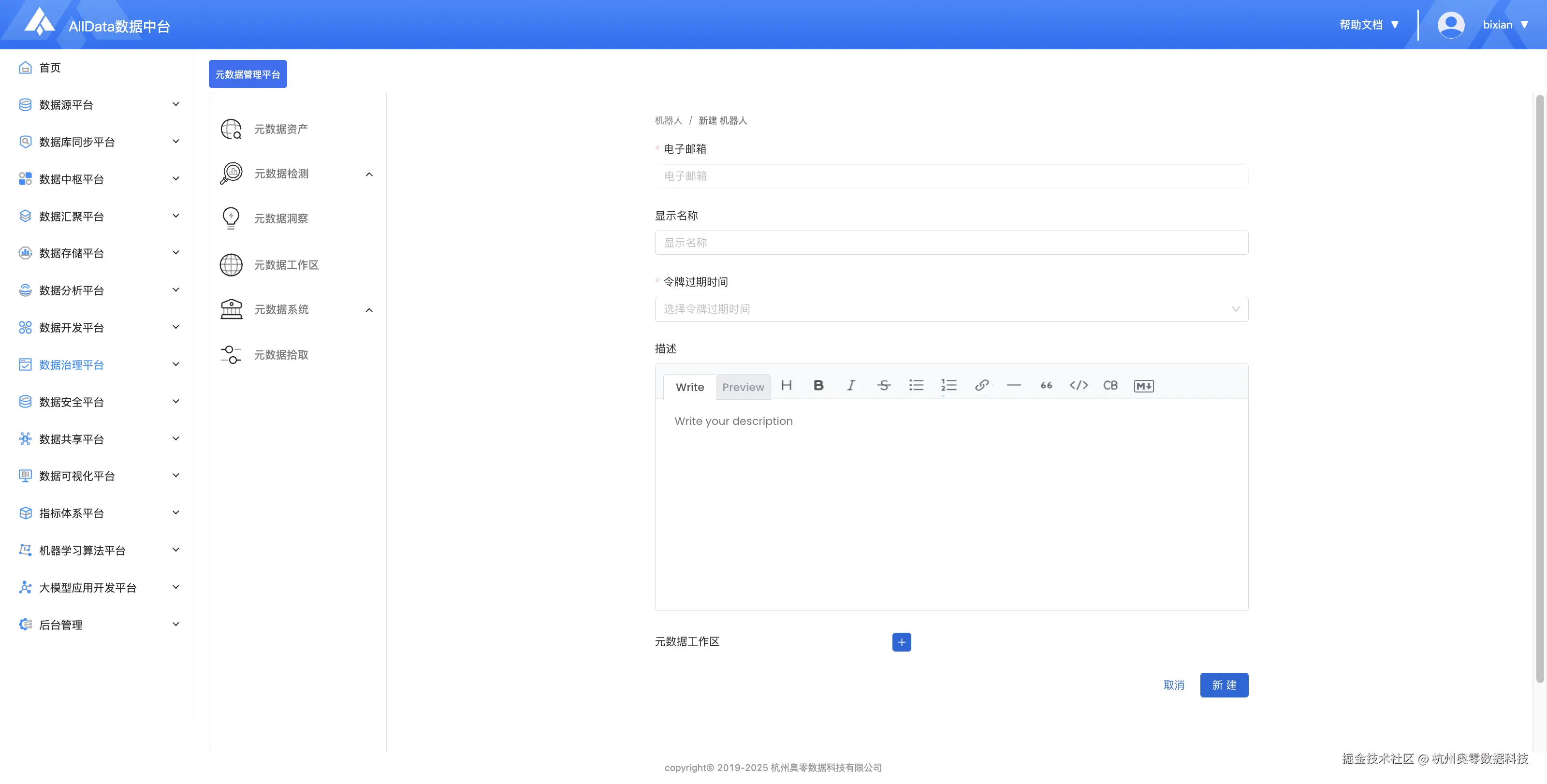Add a numbered list in editor
Viewport: 1547px width, 784px height.
(949, 385)
